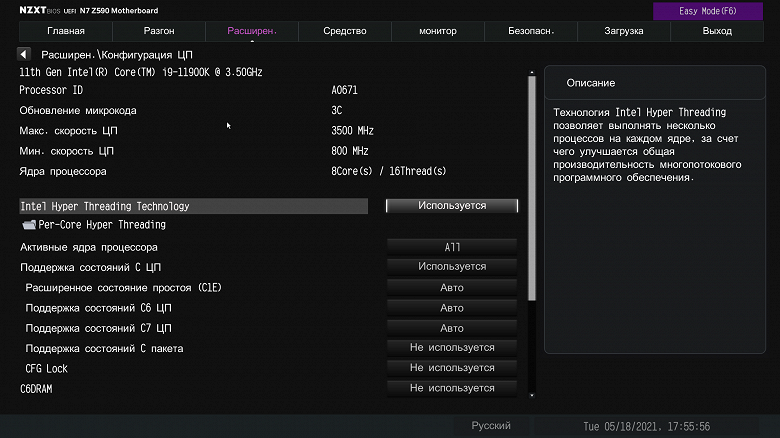The image size is (780, 438).
Task: Click Обновление микрокода value 3C
Action: [x=337, y=110]
